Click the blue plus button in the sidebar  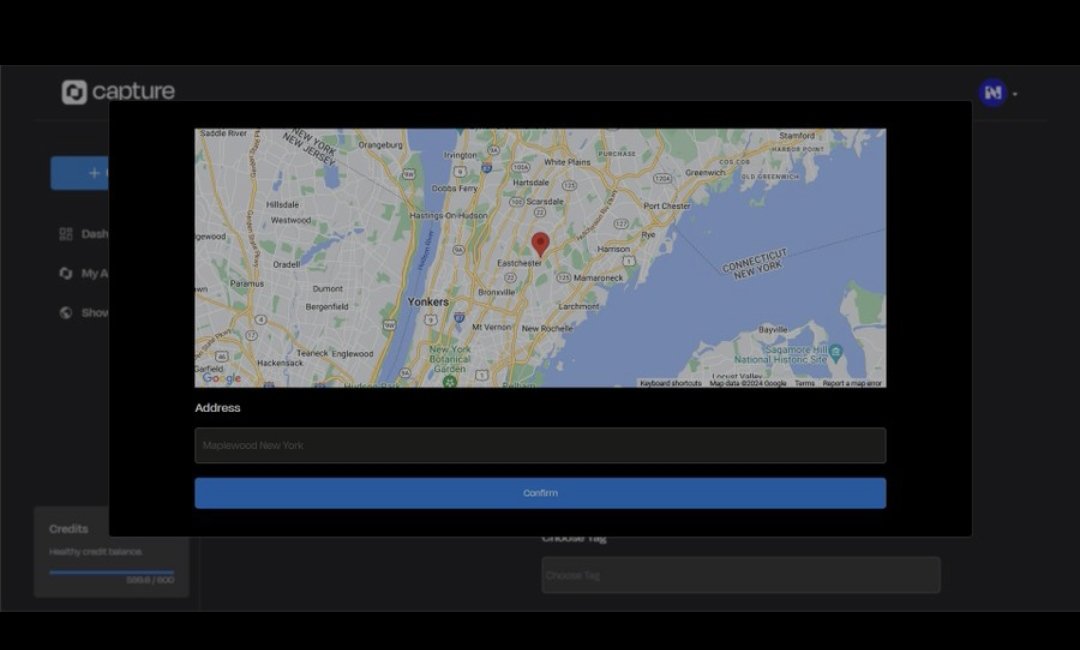[x=80, y=173]
